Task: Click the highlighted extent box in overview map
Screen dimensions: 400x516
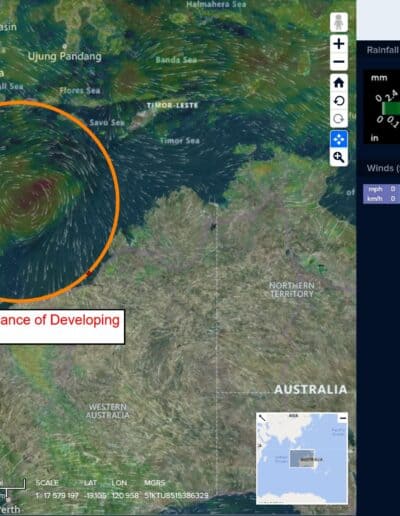Action: (x=302, y=459)
